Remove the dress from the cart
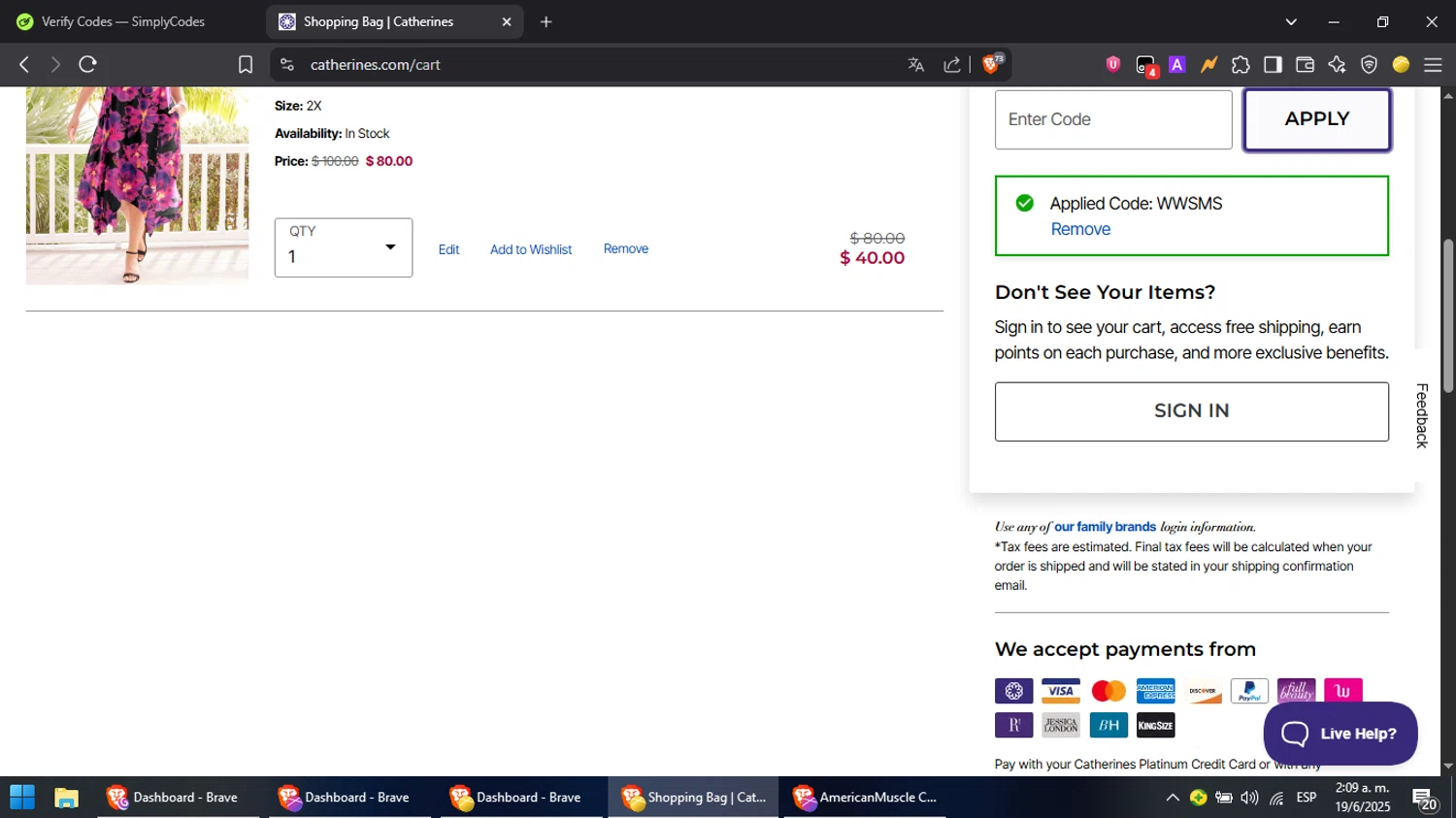The width and height of the screenshot is (1456, 818). [x=626, y=248]
